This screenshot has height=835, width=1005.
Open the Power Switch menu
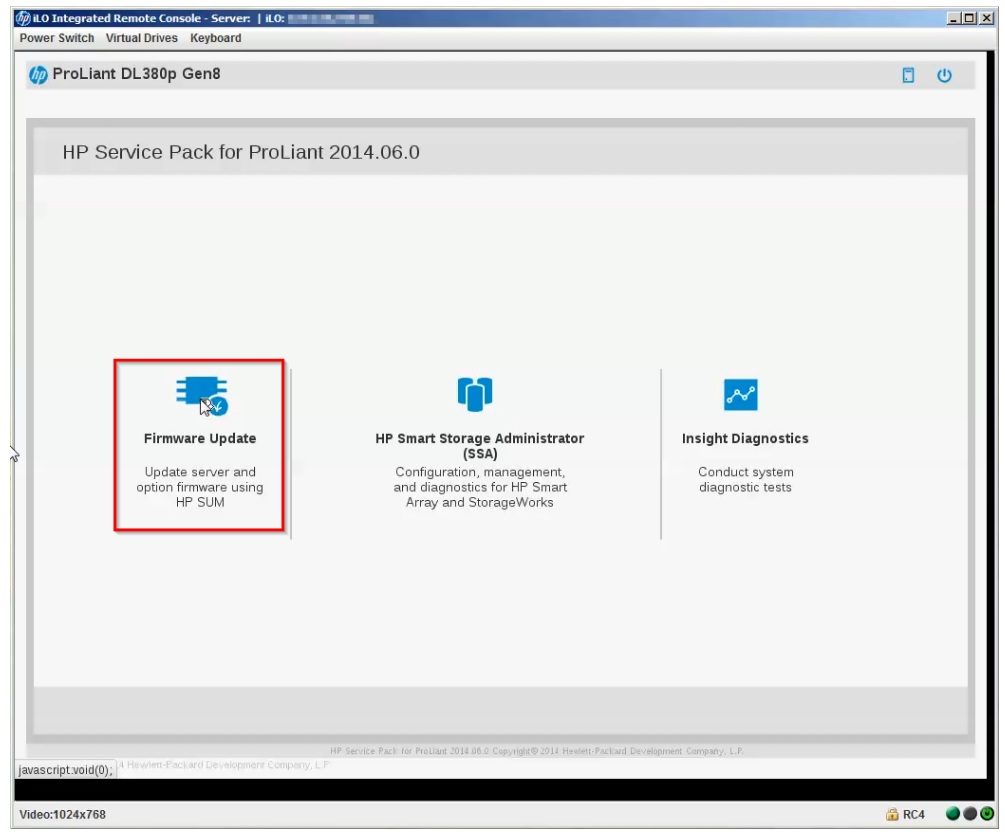pos(57,38)
